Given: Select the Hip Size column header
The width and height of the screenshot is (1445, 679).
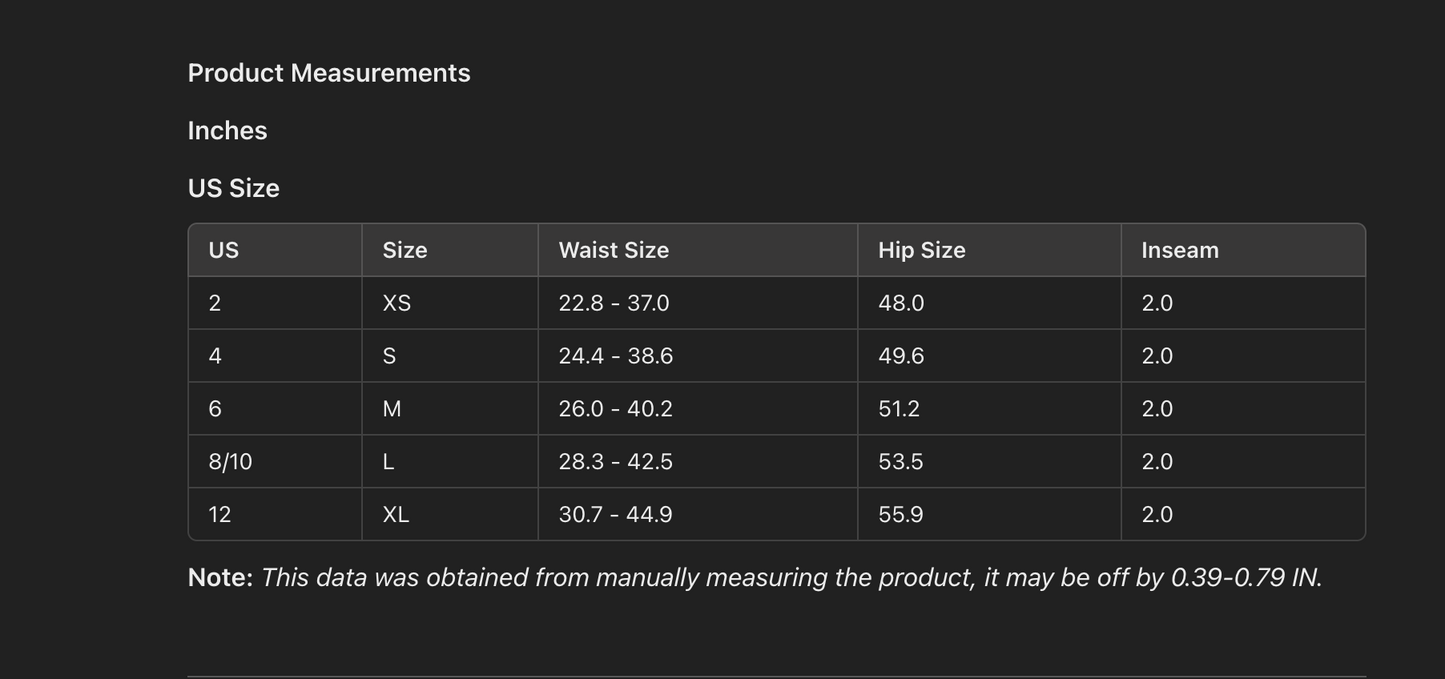Looking at the screenshot, I should point(921,250).
